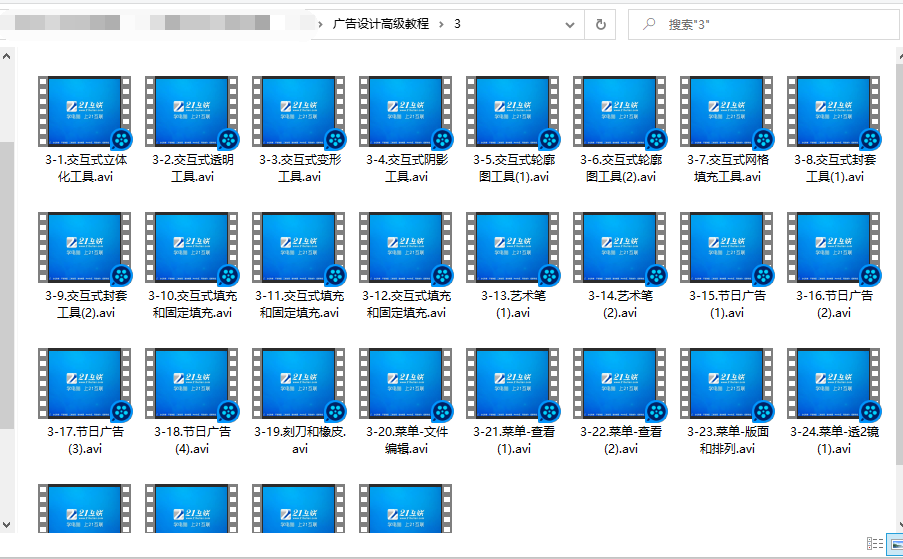Click left pane scroll down arrow

6,525
